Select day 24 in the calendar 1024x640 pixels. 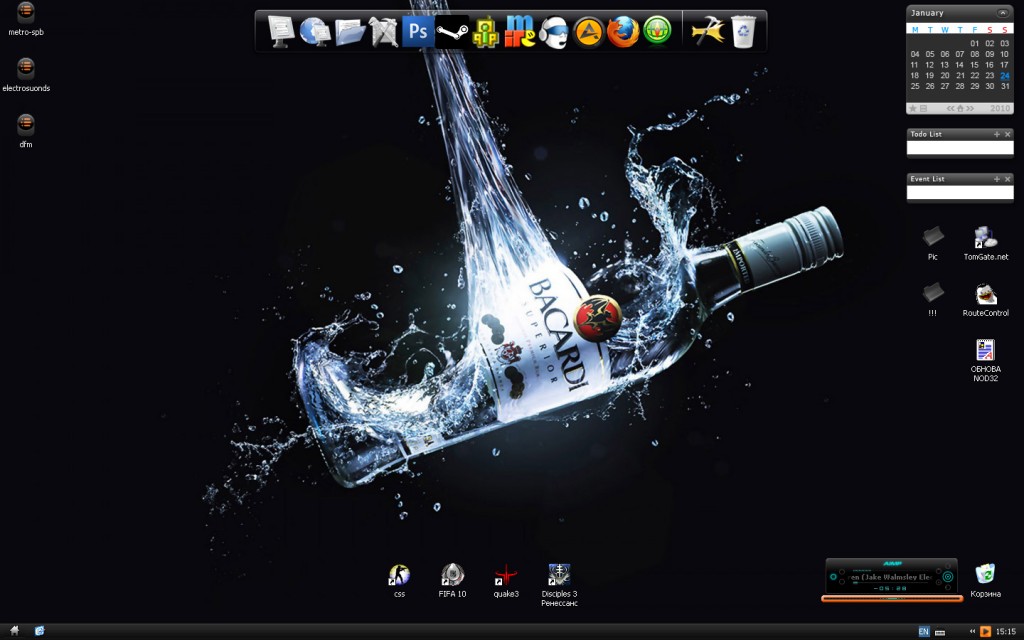point(1004,76)
